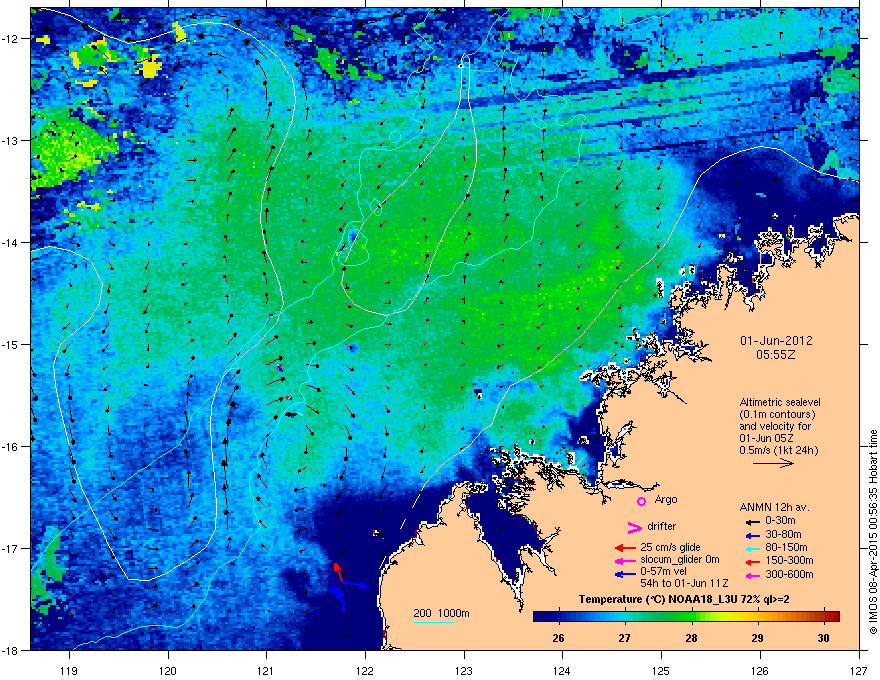Click the ANMN 12h av. legend heading

tap(774, 507)
